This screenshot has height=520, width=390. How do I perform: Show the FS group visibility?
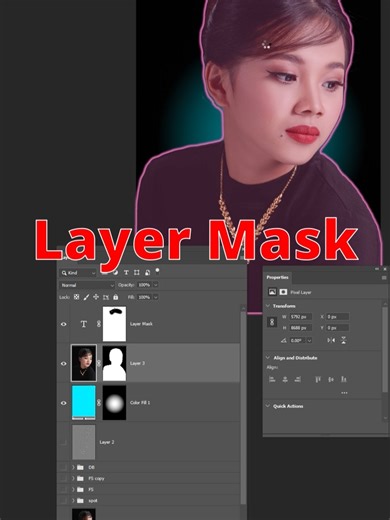64,489
